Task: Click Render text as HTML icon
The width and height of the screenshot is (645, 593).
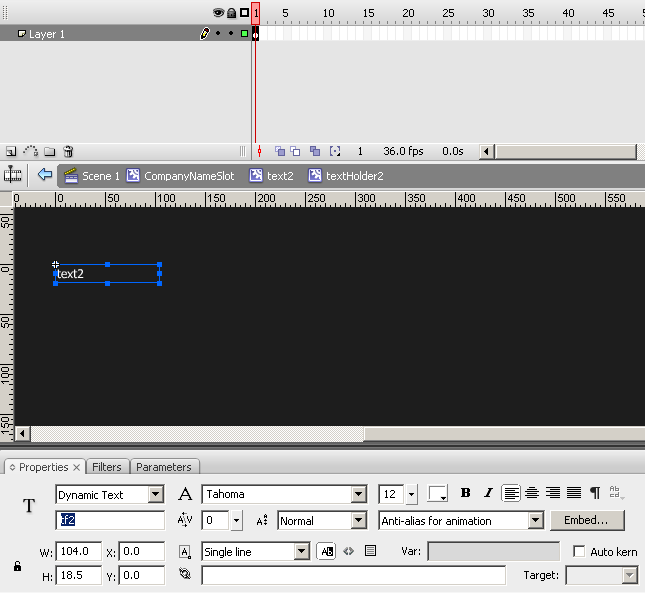Action: point(348,550)
